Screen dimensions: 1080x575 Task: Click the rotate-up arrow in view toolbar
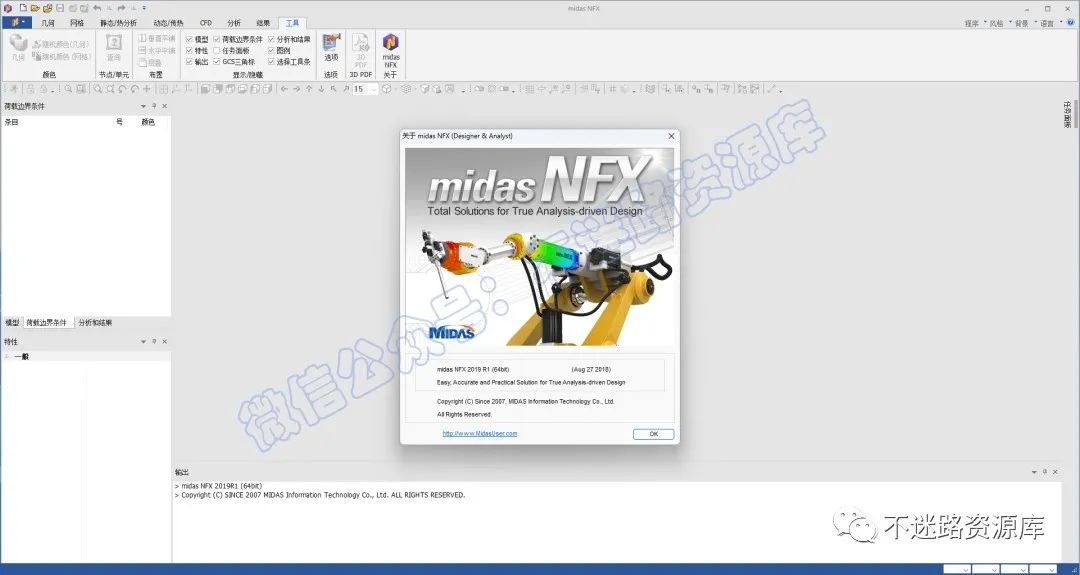pos(309,89)
